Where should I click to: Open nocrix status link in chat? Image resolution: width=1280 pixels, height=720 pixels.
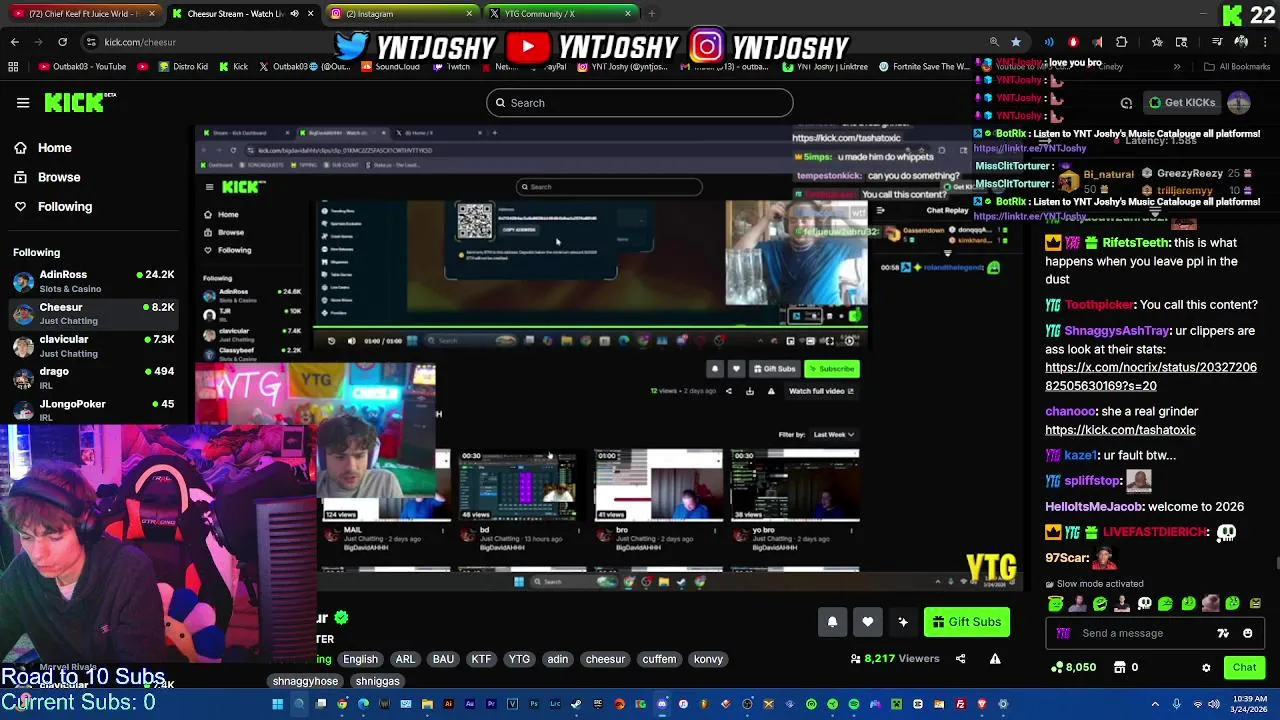1151,377
